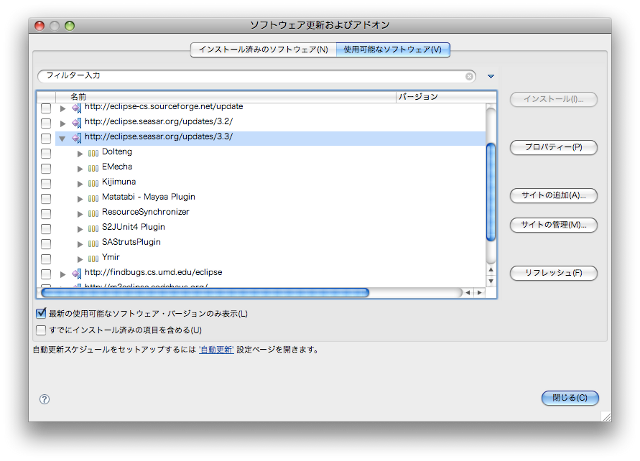Enable including already installed items checkbox
The image size is (640, 461).
pos(41,329)
